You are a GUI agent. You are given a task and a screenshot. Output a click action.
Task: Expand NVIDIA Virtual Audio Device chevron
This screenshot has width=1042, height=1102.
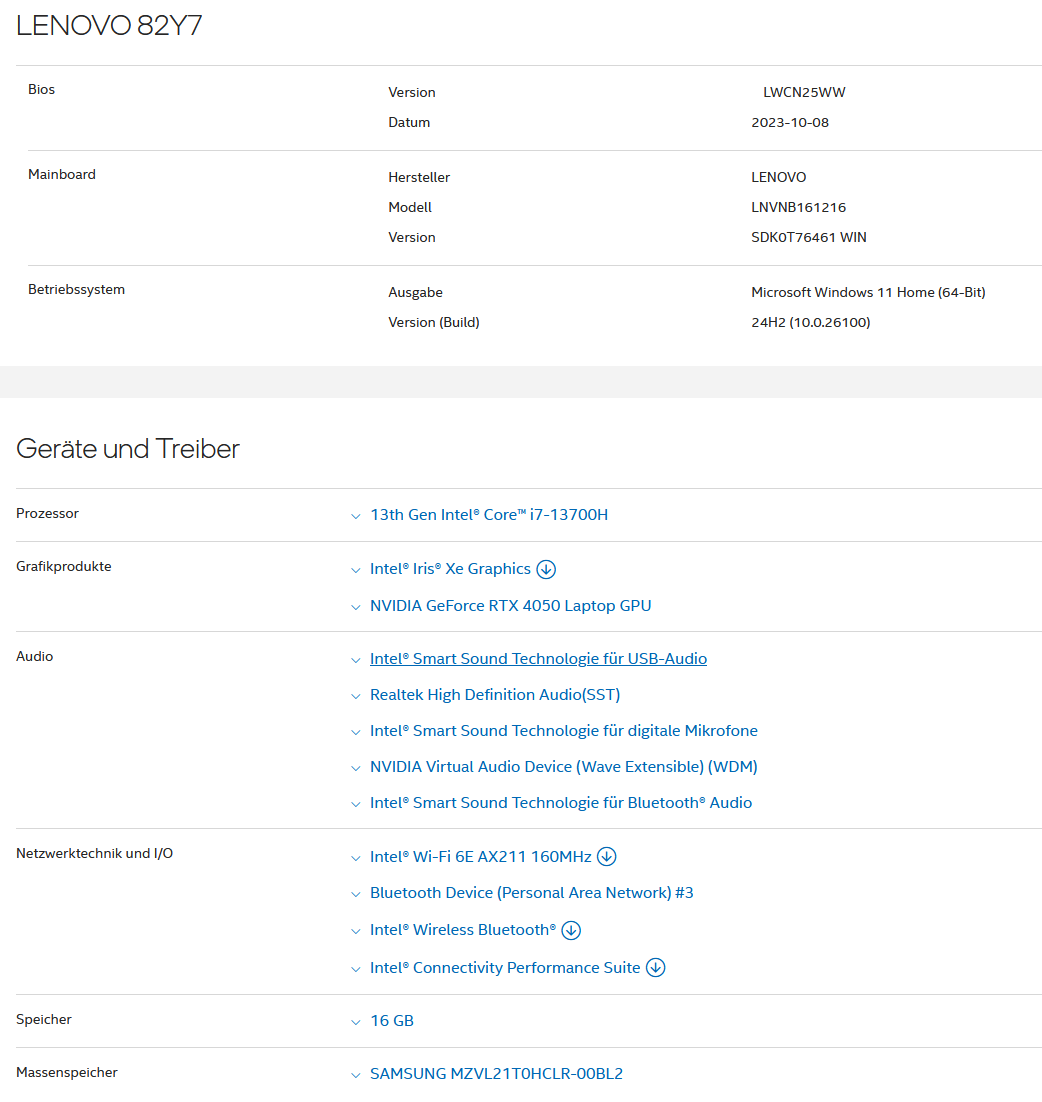tap(356, 769)
